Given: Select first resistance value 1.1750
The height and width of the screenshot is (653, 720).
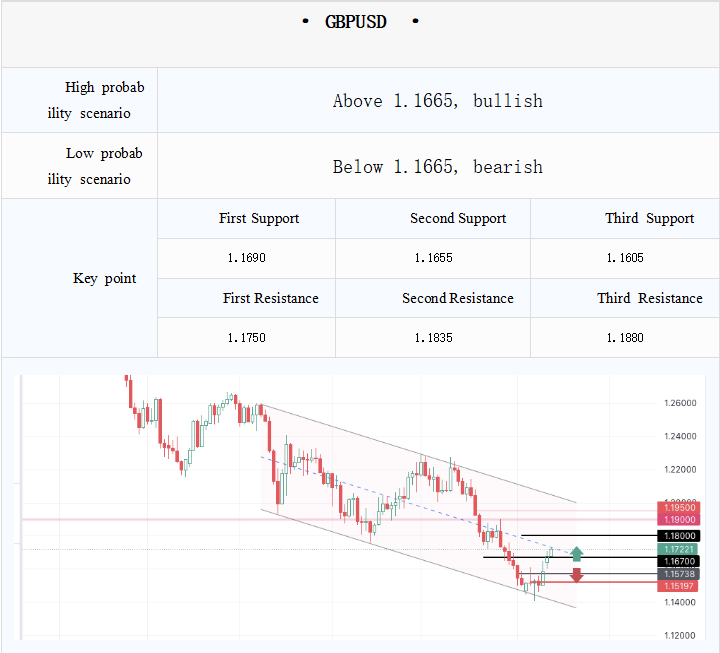Looking at the screenshot, I should pyautogui.click(x=247, y=338).
